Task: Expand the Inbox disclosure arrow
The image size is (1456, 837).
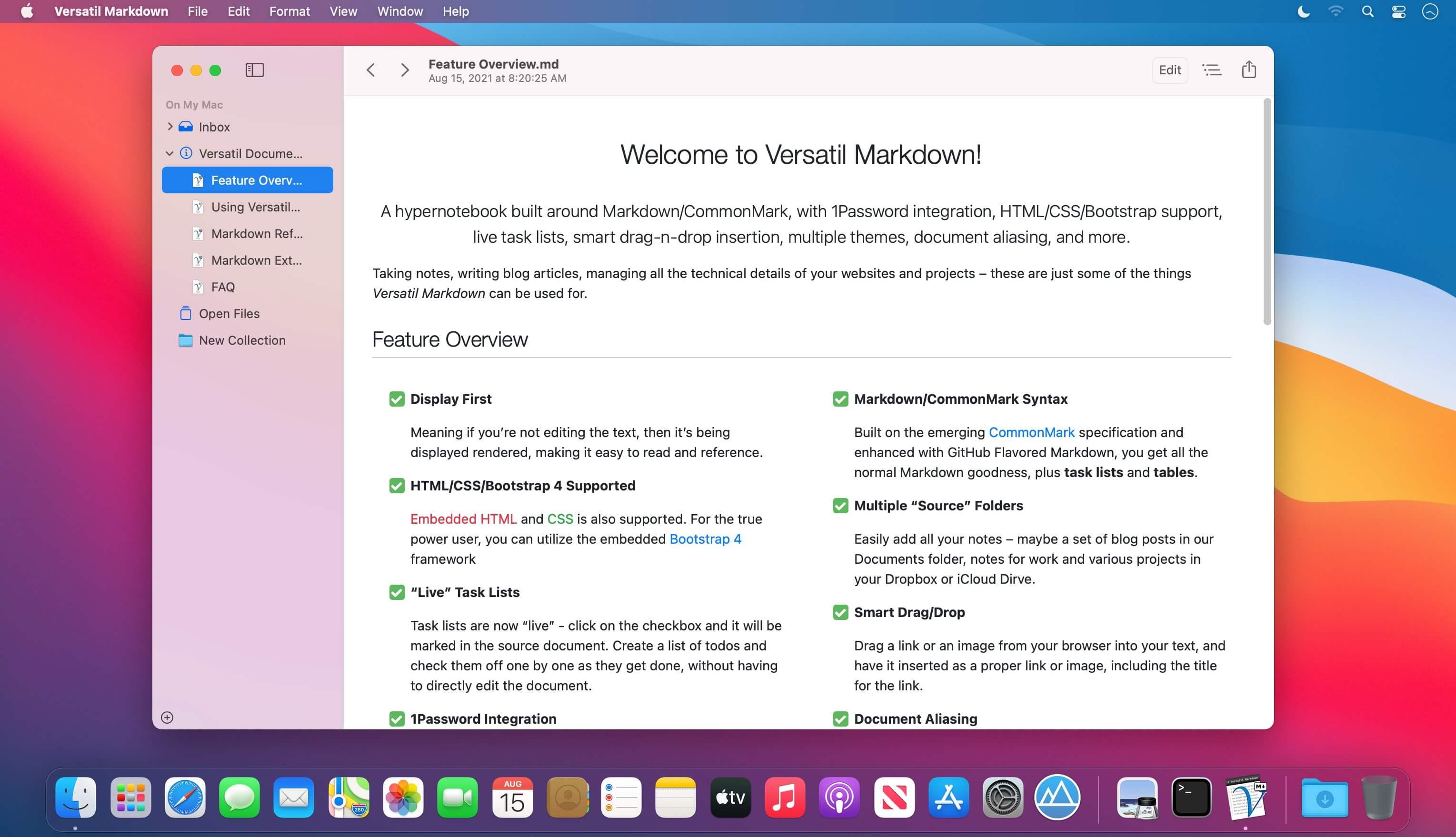Action: 170,127
